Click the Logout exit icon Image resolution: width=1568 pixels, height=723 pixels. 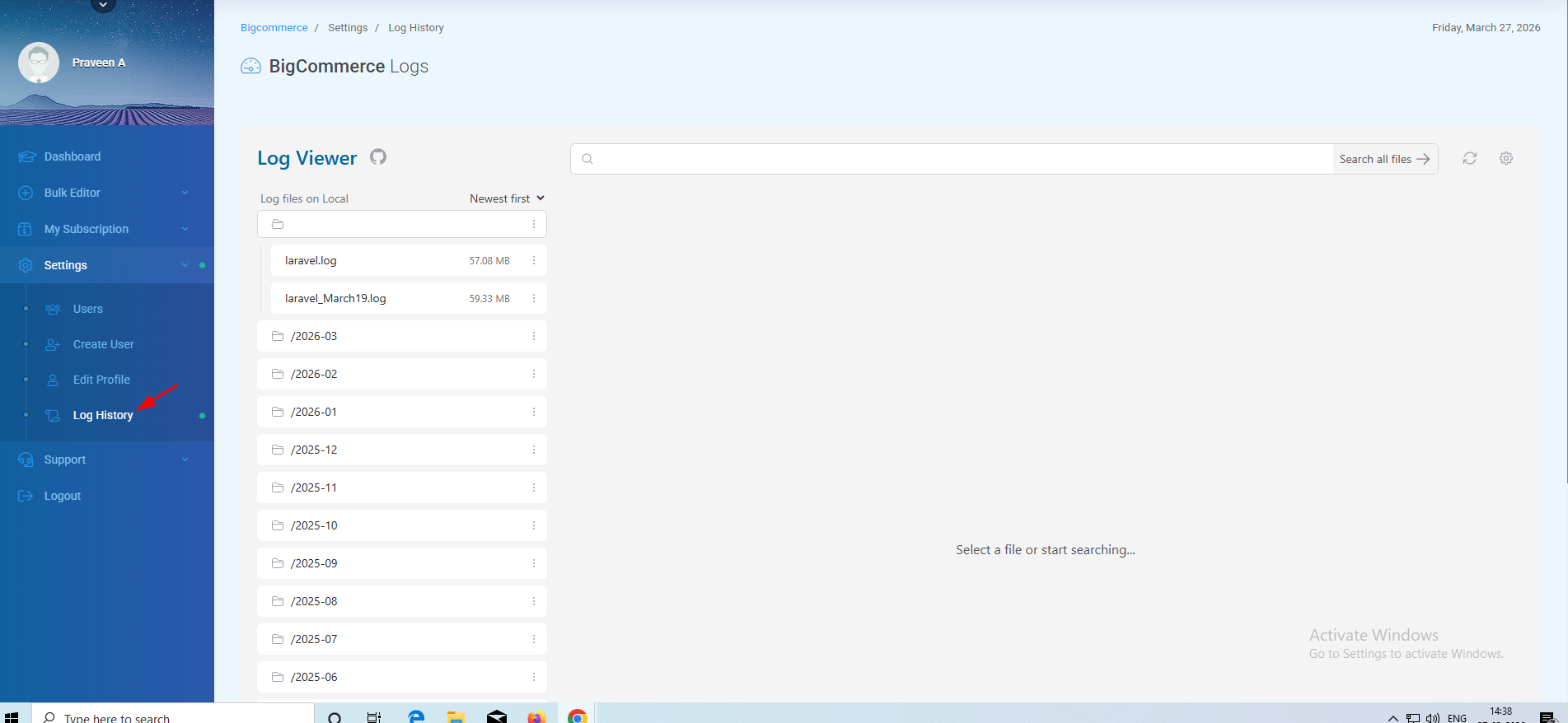point(26,496)
